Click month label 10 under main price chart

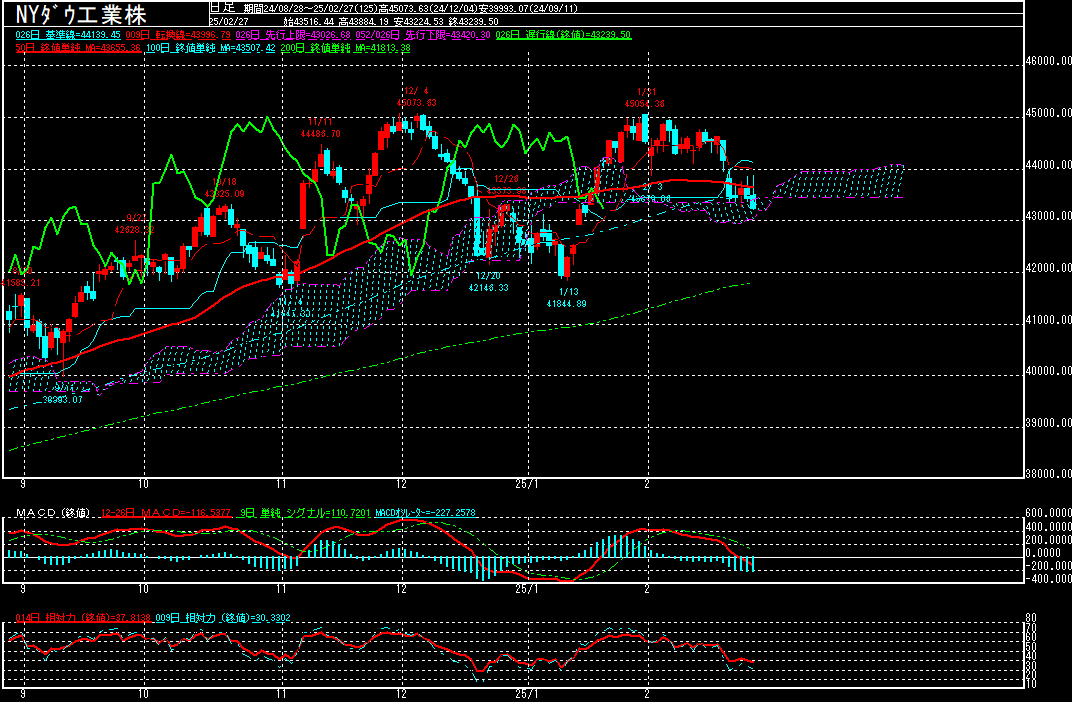[x=143, y=484]
